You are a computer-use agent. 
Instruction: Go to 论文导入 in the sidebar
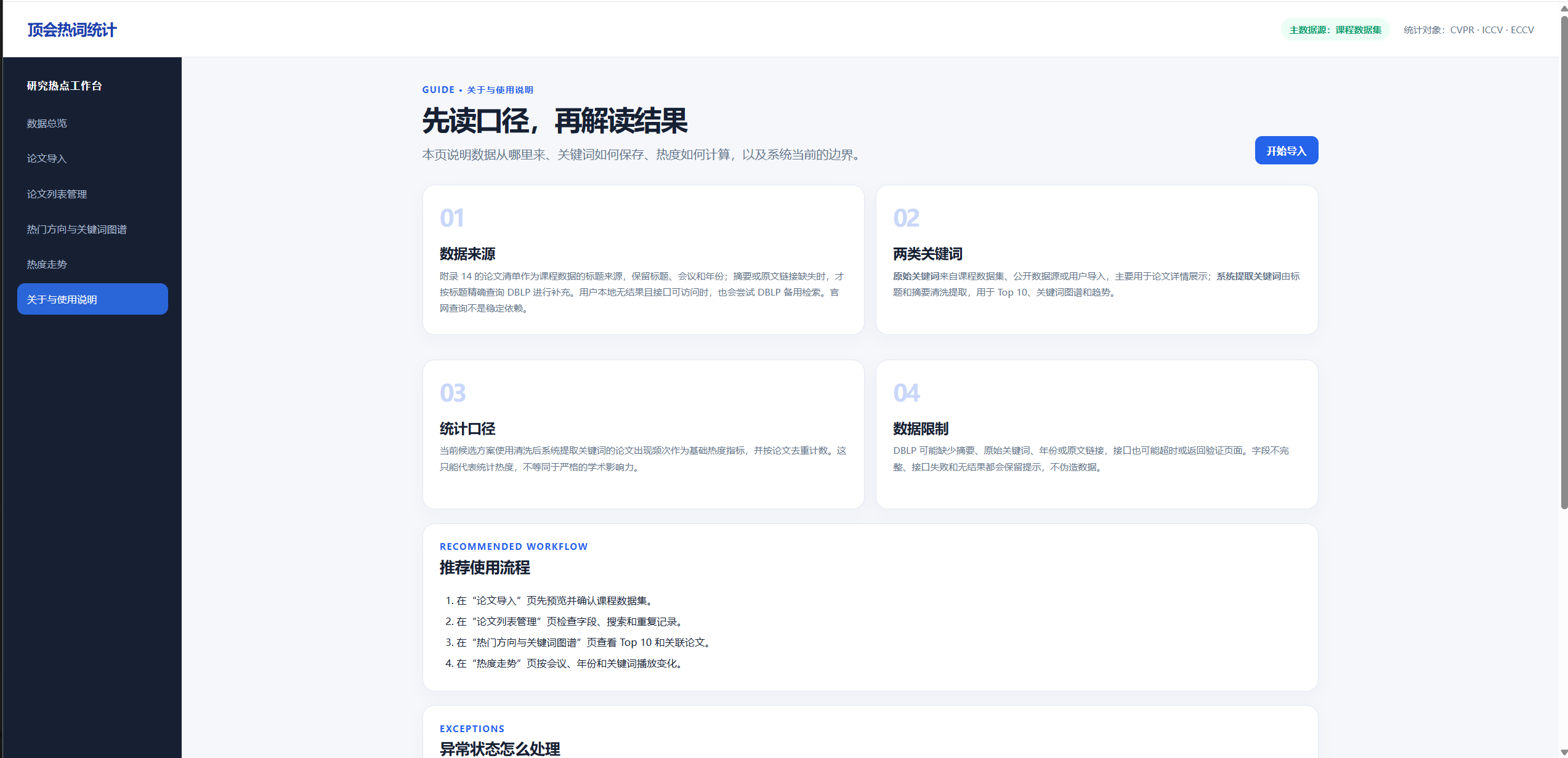coord(47,158)
